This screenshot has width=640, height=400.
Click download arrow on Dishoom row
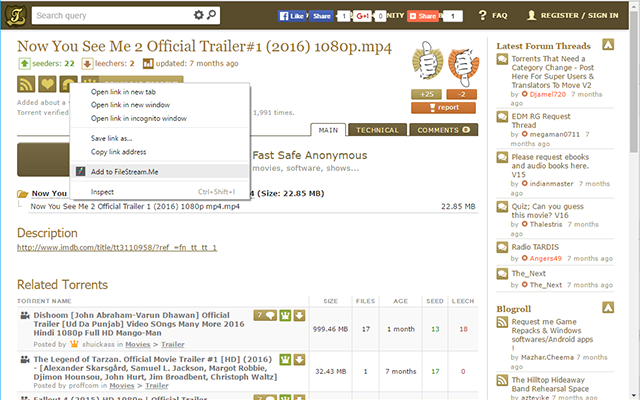pyautogui.click(x=299, y=316)
